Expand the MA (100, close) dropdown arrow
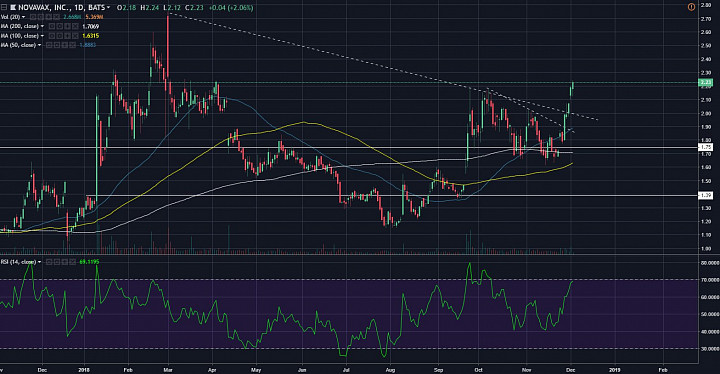The image size is (720, 374). [x=43, y=36]
